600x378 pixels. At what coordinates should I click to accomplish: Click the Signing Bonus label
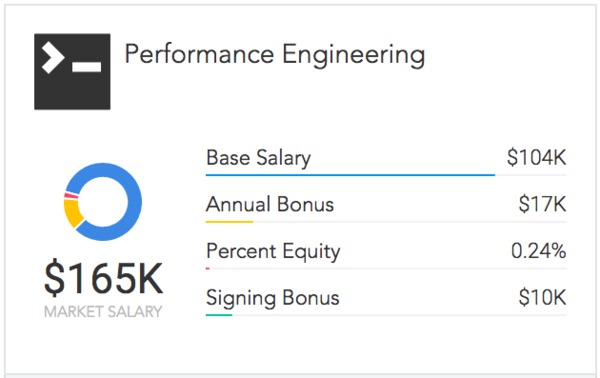click(x=272, y=298)
